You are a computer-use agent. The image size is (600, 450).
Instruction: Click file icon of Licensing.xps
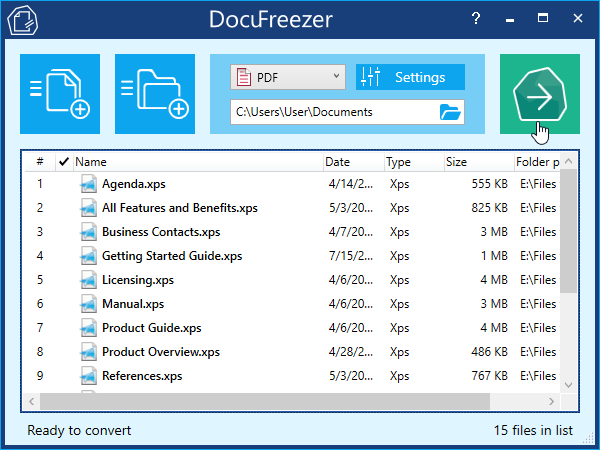point(88,280)
